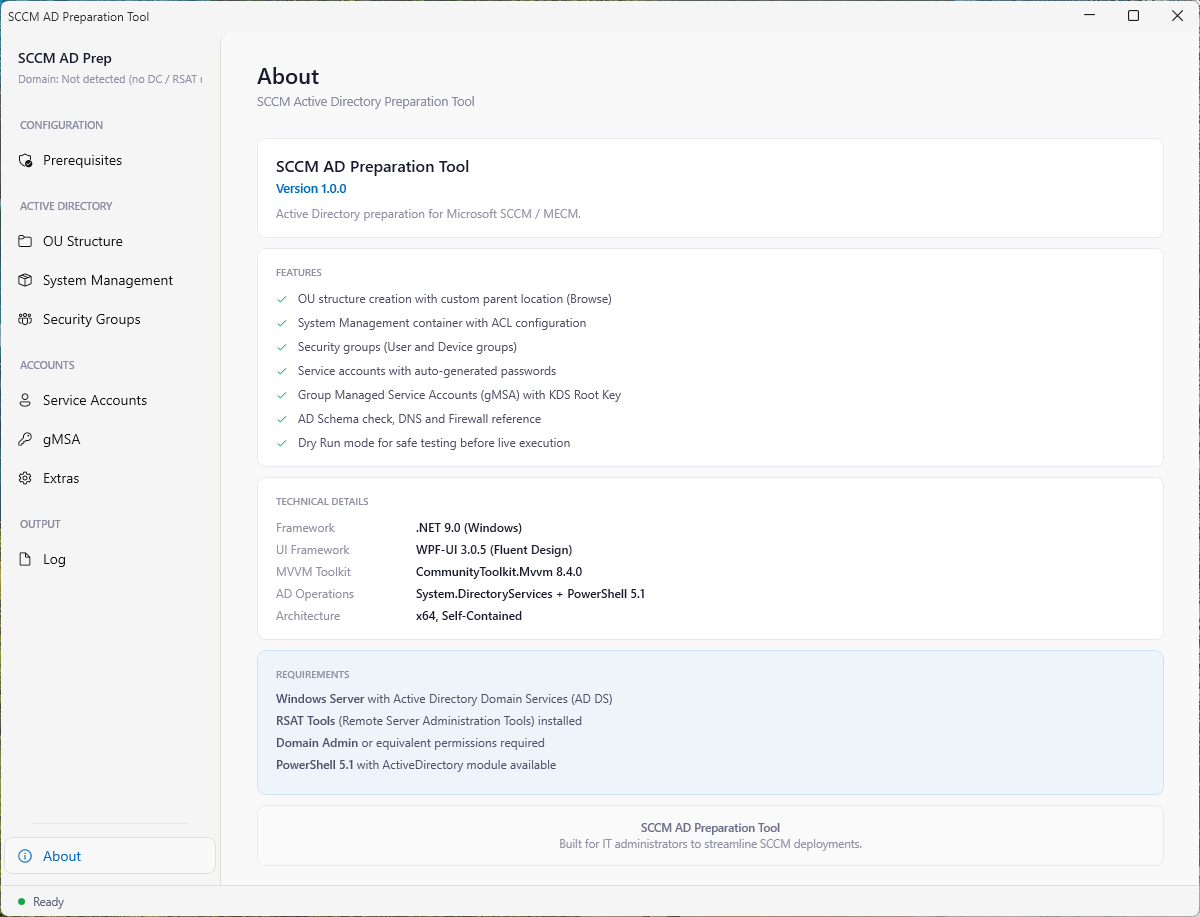Viewport: 1200px width, 917px height.
Task: Click the Architecture label
Action: pos(308,616)
